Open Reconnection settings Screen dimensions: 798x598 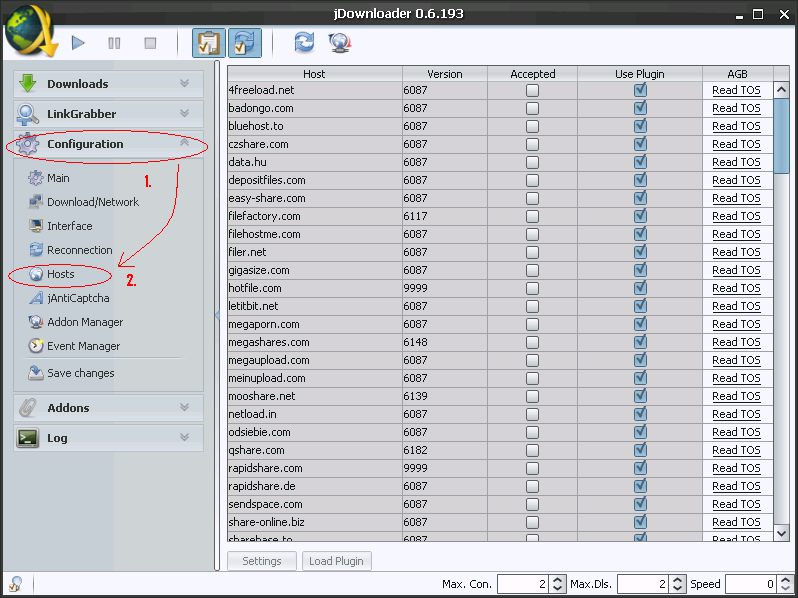70,250
